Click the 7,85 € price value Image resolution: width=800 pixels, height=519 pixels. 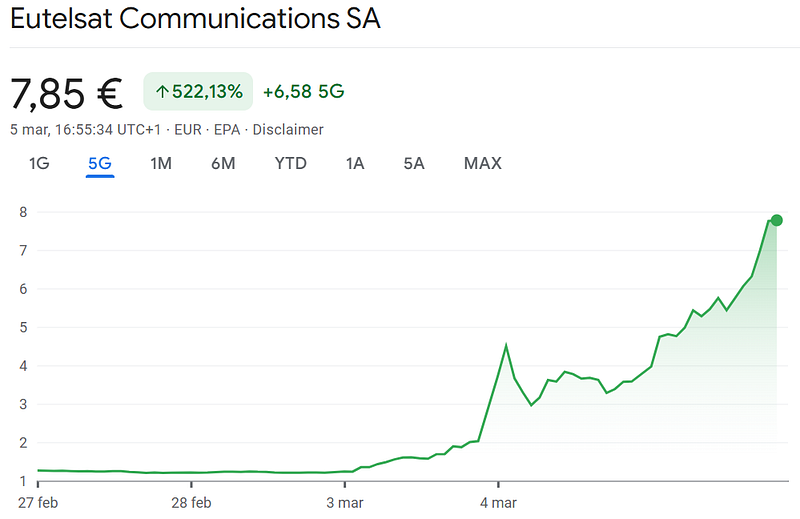click(x=67, y=93)
